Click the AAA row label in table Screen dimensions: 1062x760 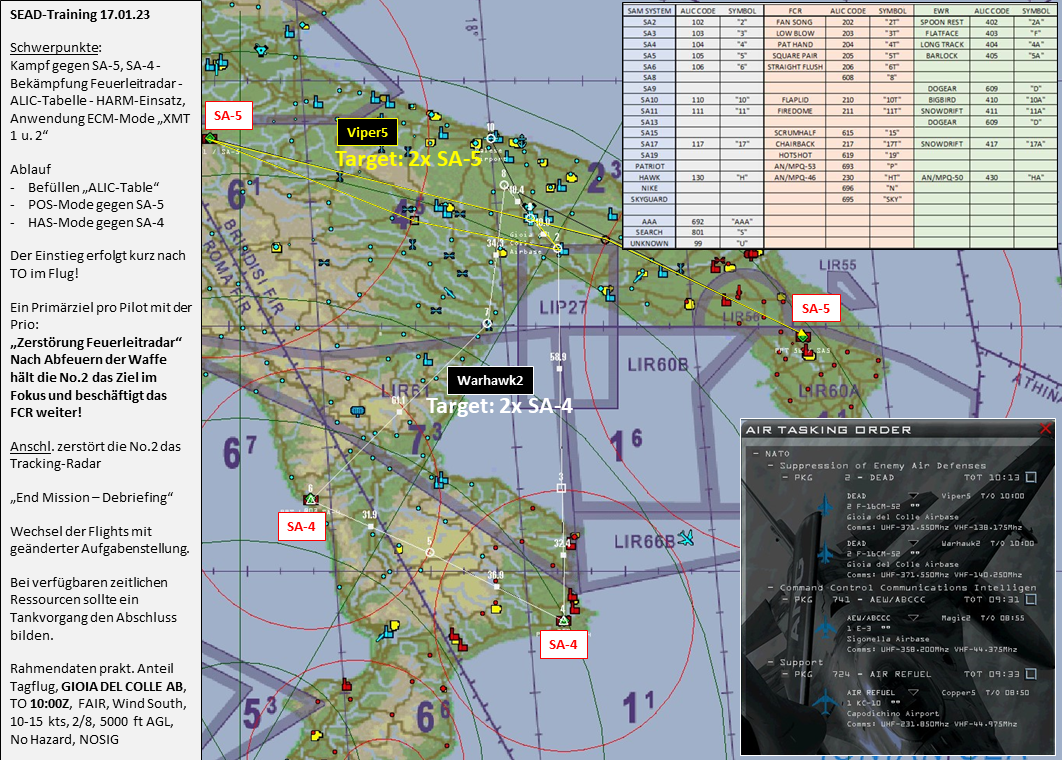click(x=649, y=221)
